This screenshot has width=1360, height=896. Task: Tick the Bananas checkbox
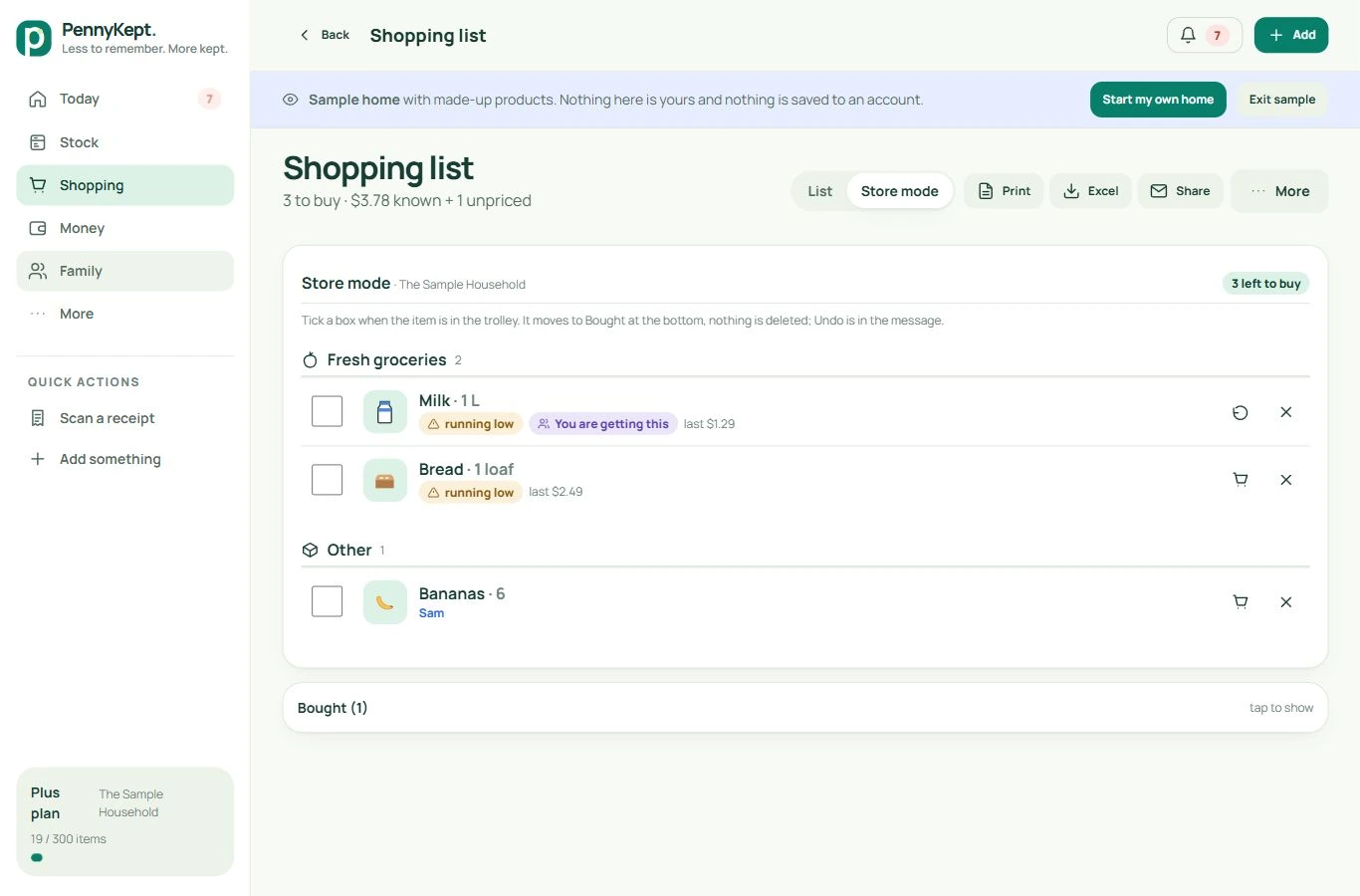click(x=327, y=601)
